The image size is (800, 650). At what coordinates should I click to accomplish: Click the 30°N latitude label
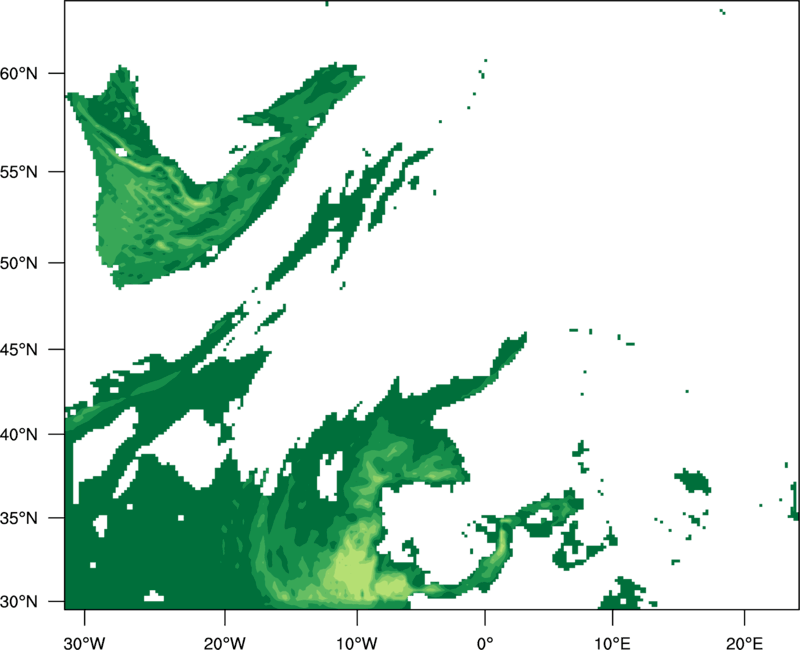(18, 602)
